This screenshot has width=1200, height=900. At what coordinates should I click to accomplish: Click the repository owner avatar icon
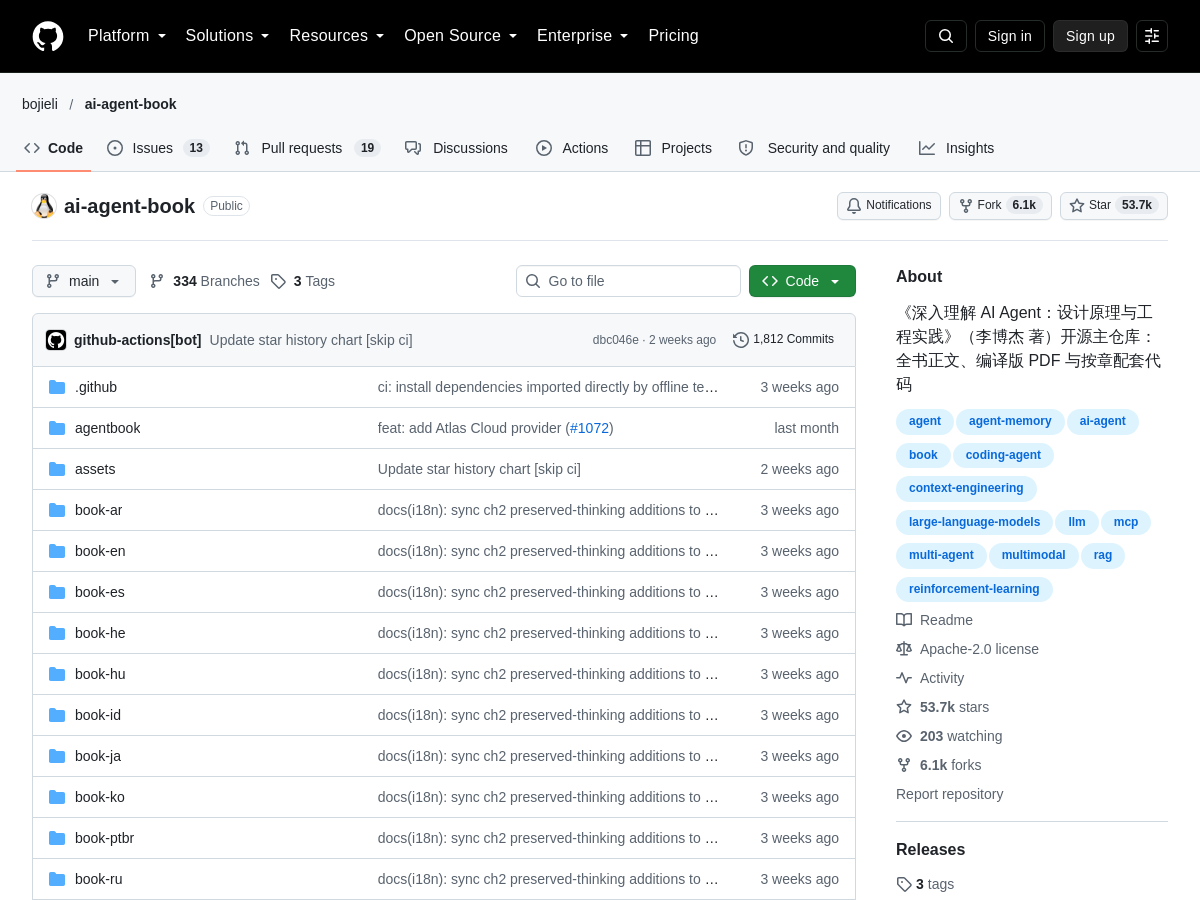(x=44, y=206)
